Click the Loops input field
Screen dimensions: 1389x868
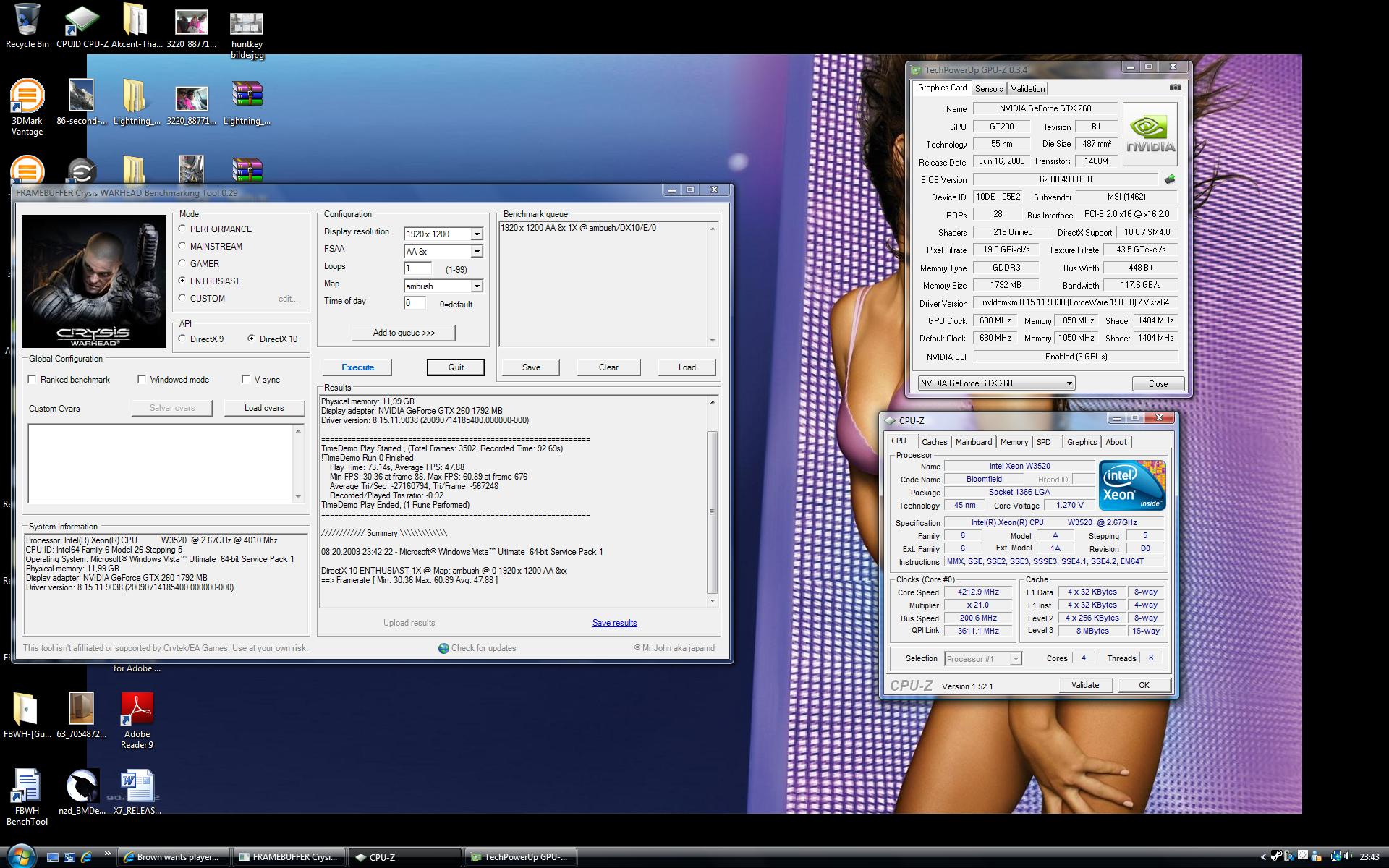[x=418, y=268]
